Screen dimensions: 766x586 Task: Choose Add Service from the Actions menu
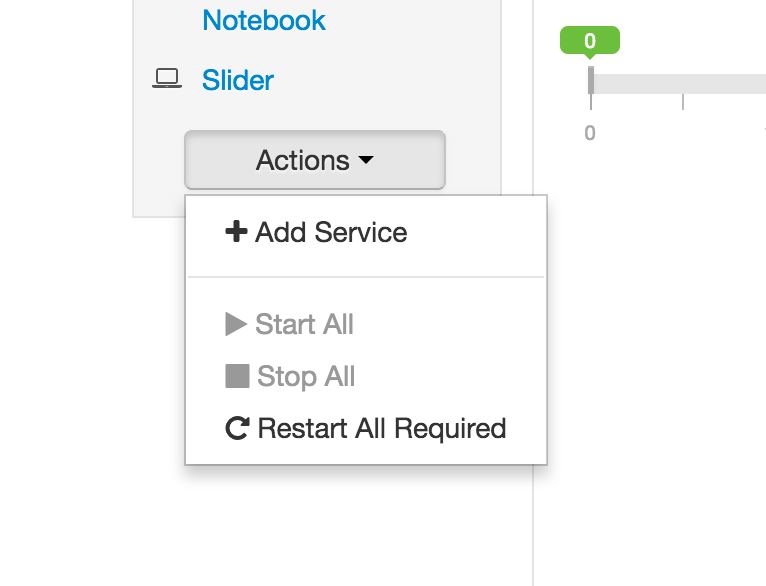tap(330, 233)
